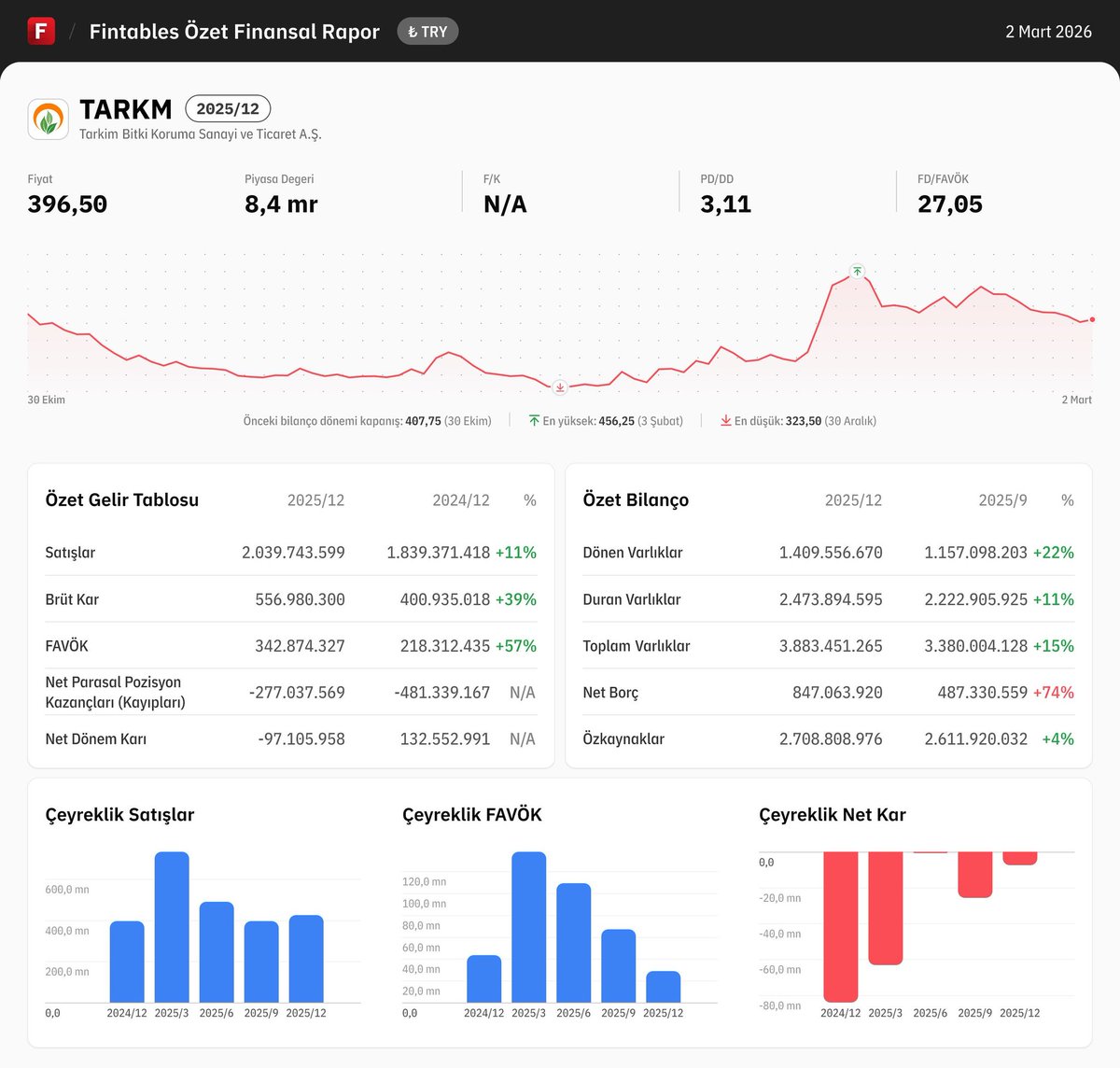Image resolution: width=1120 pixels, height=1068 pixels.
Task: Click the 30 Ekim chart start label
Action: click(47, 400)
